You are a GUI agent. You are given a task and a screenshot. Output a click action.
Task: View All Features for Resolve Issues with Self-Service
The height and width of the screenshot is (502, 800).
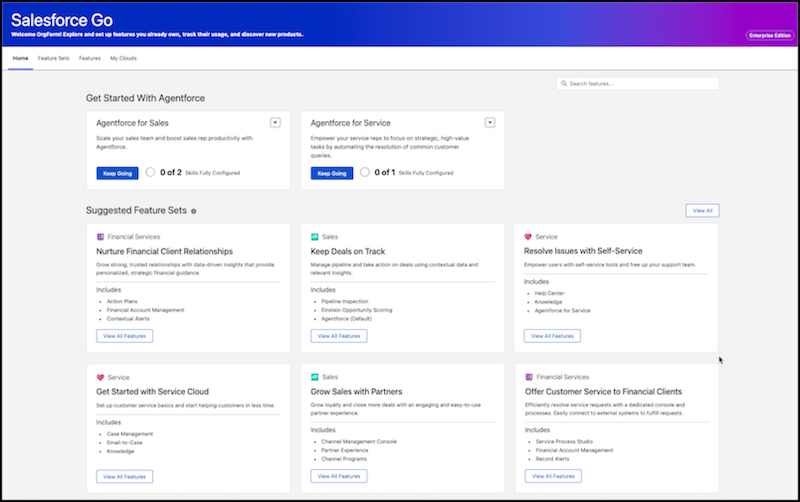(x=552, y=336)
